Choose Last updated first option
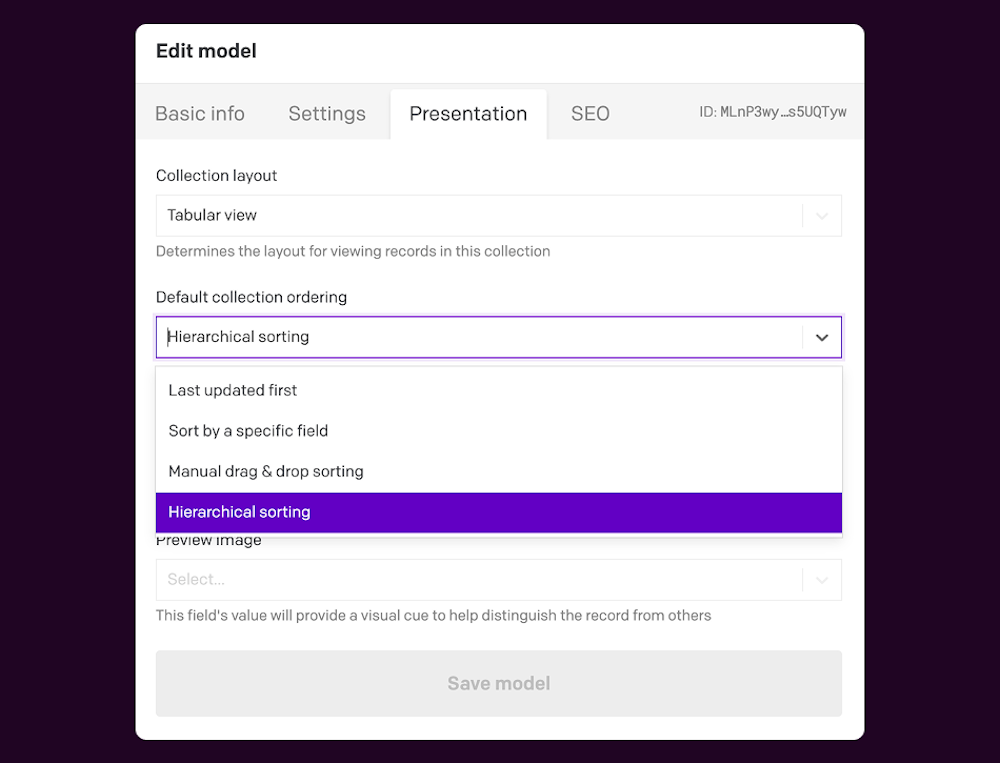 pyautogui.click(x=499, y=390)
